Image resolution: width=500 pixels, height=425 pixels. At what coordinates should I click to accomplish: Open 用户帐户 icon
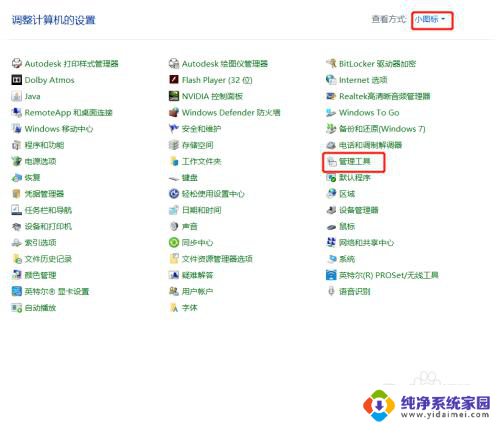[x=174, y=291]
